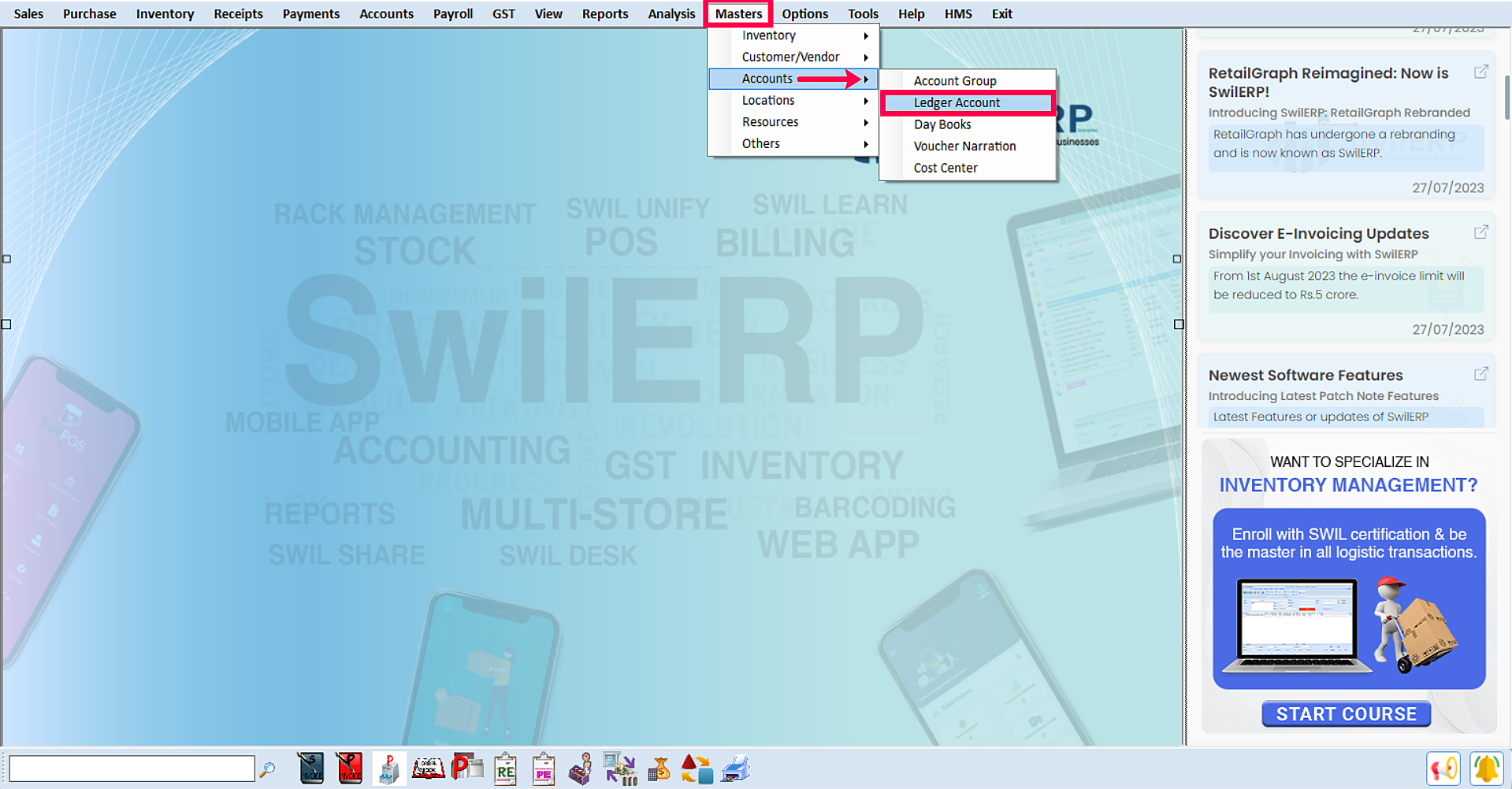Click the P file cabinet icon
1512x789 pixels.
(x=388, y=769)
